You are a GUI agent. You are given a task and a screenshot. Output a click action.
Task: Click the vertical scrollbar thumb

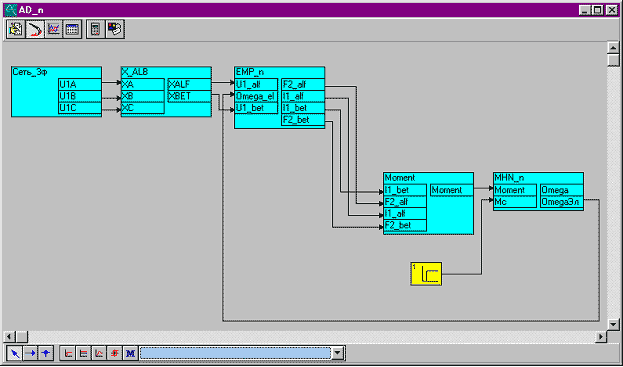tap(613, 60)
